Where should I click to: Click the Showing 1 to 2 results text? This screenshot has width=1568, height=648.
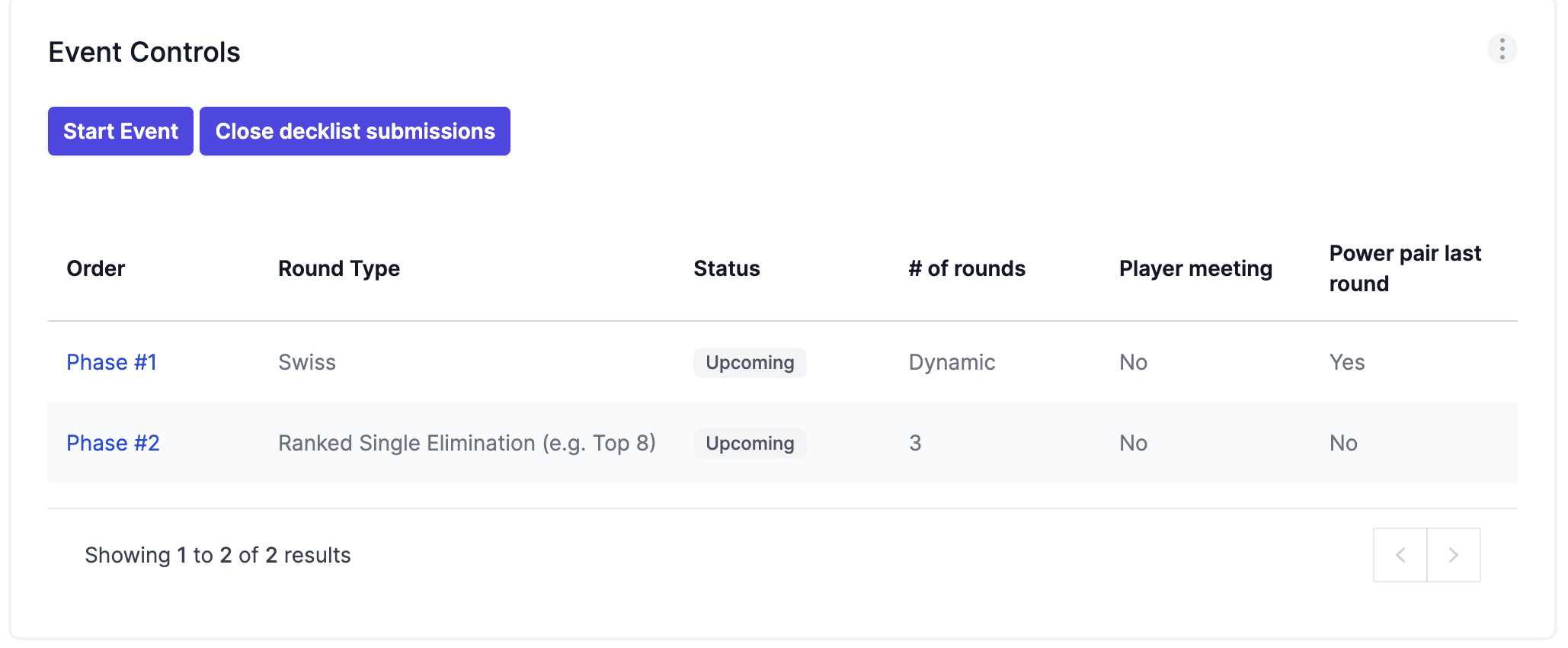pyautogui.click(x=218, y=555)
